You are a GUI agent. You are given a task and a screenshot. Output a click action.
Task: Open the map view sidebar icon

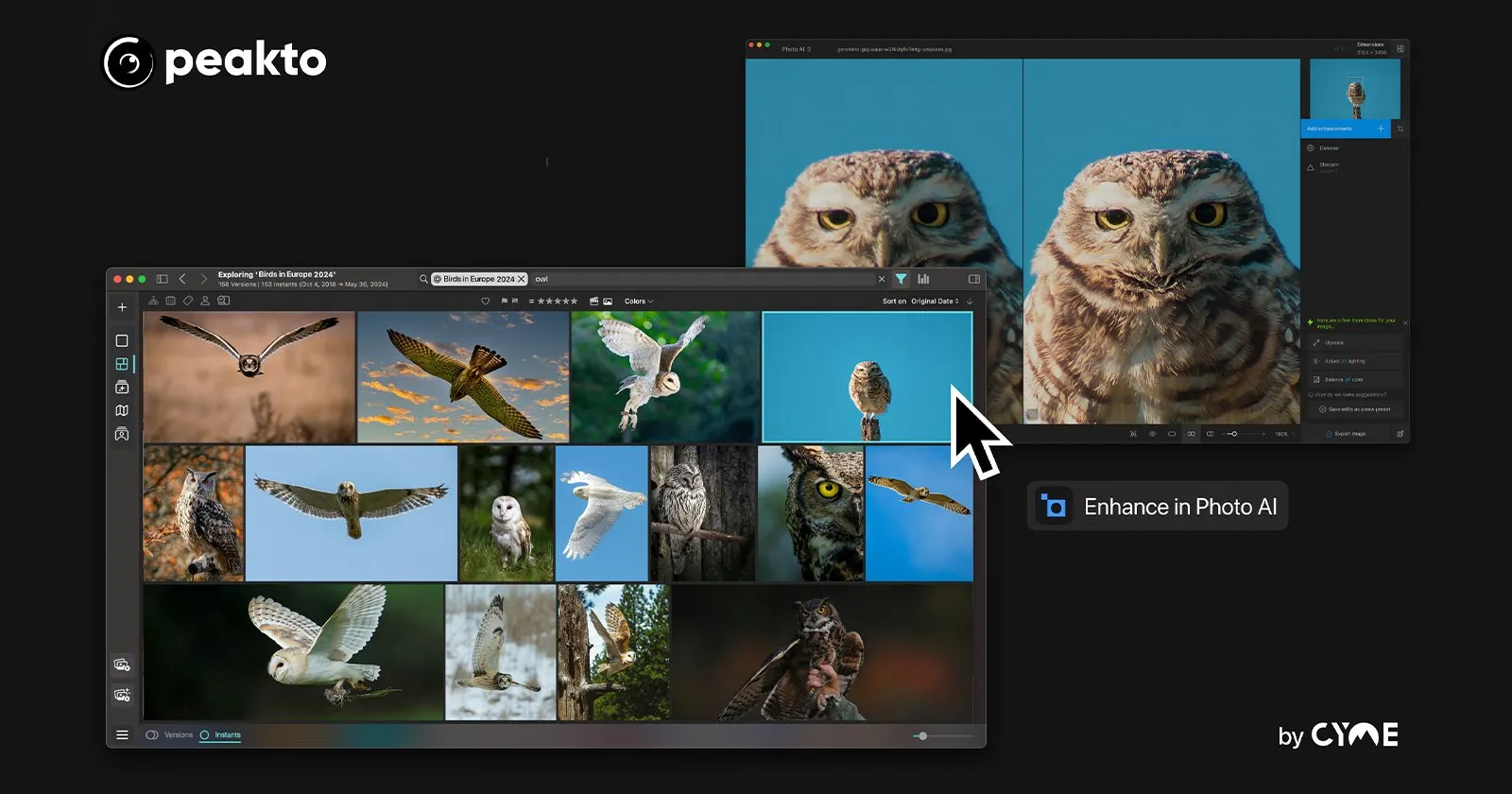[122, 410]
